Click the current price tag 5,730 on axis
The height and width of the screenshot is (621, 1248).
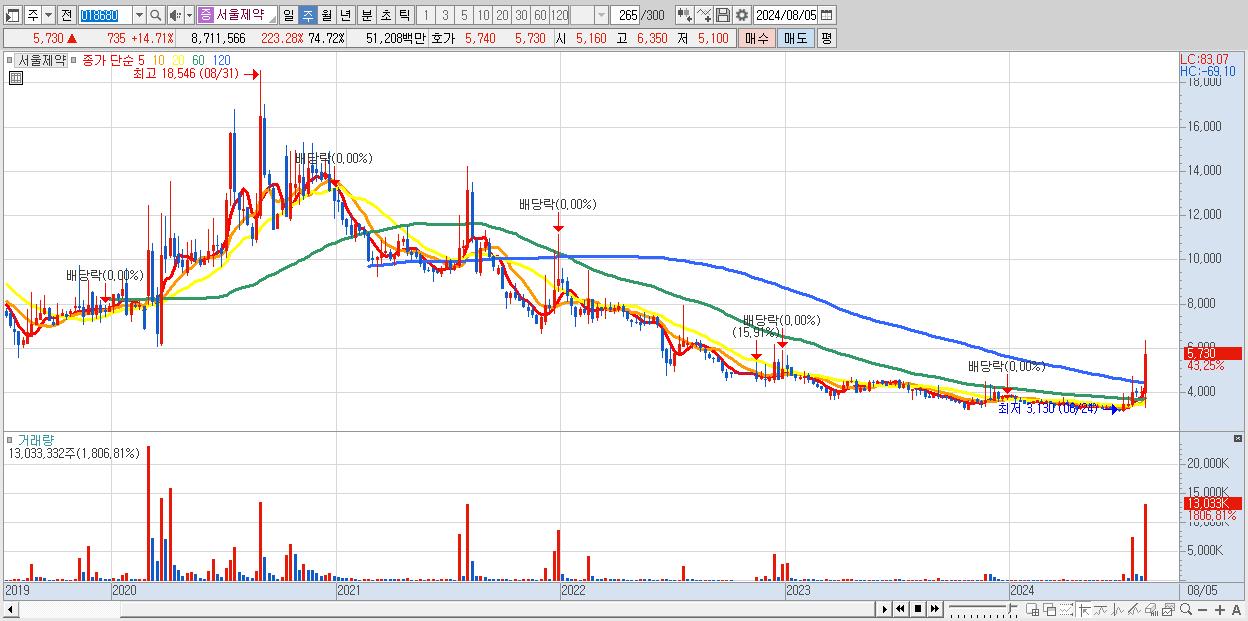coord(1212,353)
